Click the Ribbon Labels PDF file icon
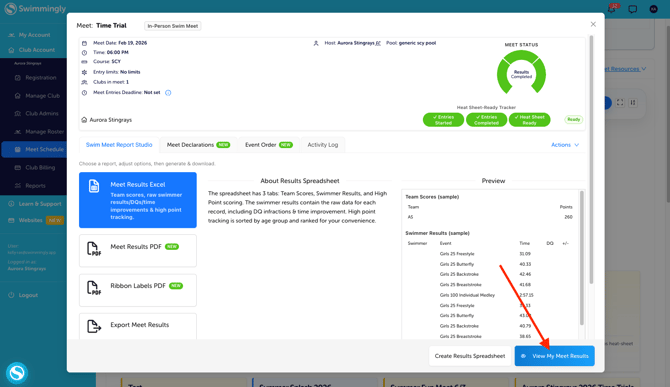 tap(94, 287)
